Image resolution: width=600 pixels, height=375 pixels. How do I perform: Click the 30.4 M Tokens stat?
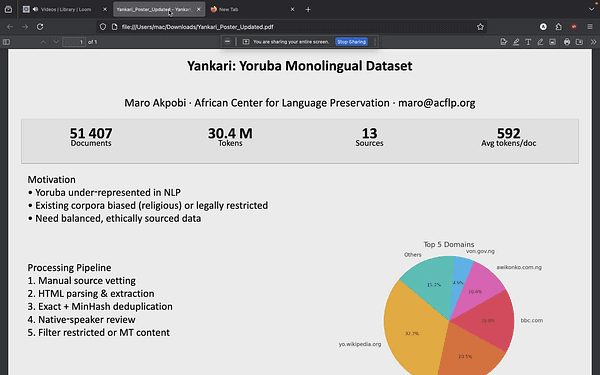tap(230, 137)
